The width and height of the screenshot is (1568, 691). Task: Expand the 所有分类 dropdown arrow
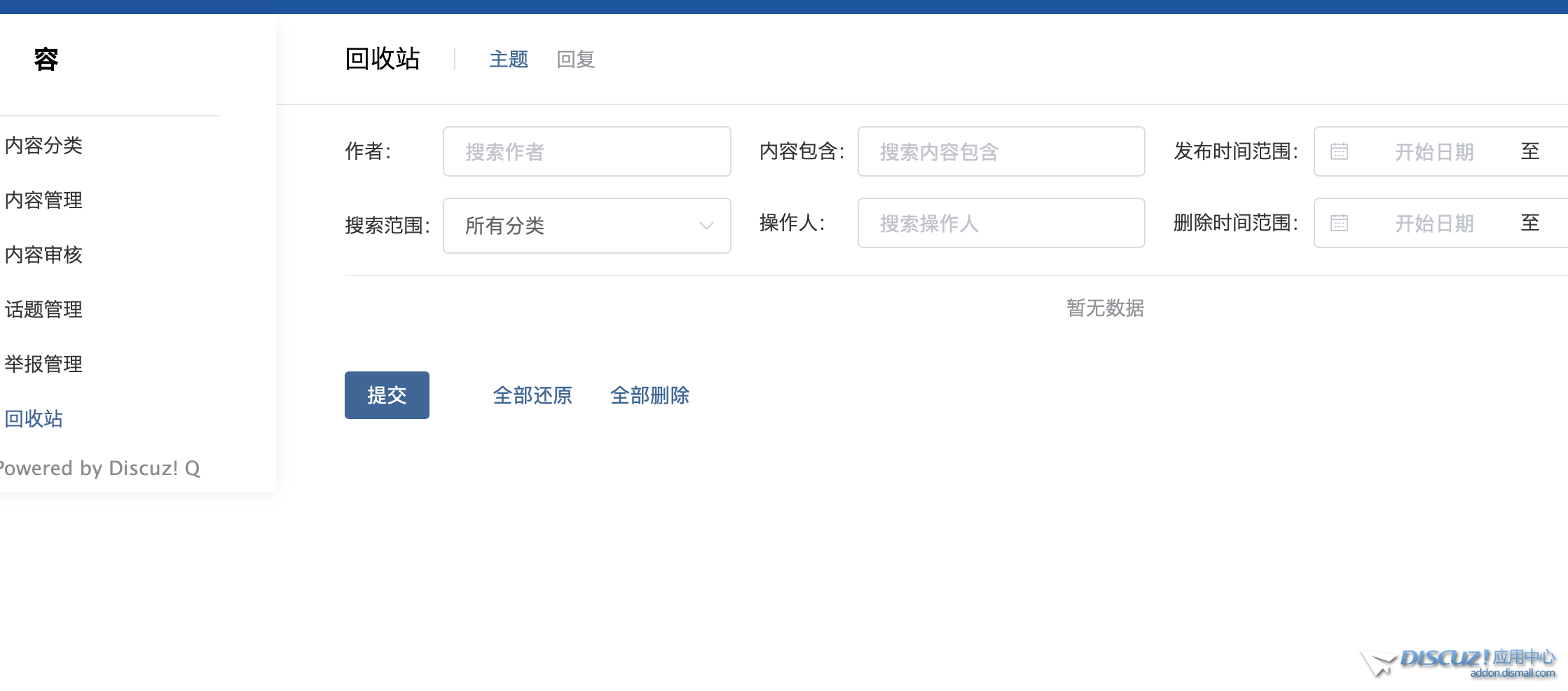[706, 226]
